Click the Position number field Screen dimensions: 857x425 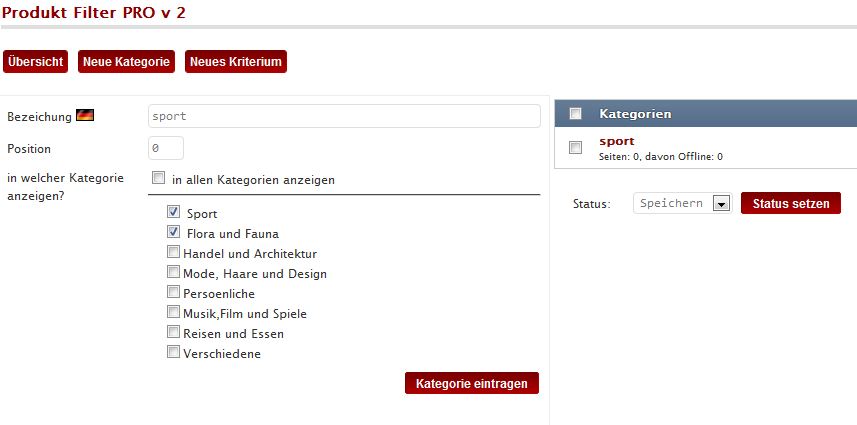pos(166,148)
